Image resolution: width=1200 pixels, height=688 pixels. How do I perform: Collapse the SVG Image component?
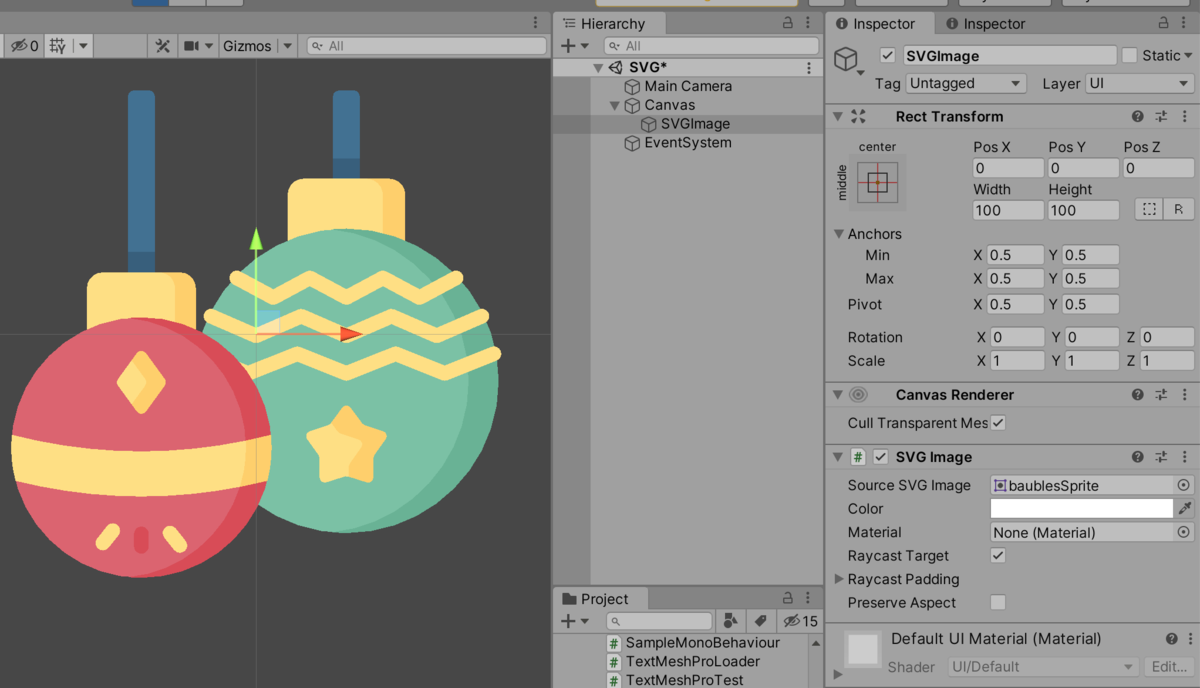pos(838,457)
